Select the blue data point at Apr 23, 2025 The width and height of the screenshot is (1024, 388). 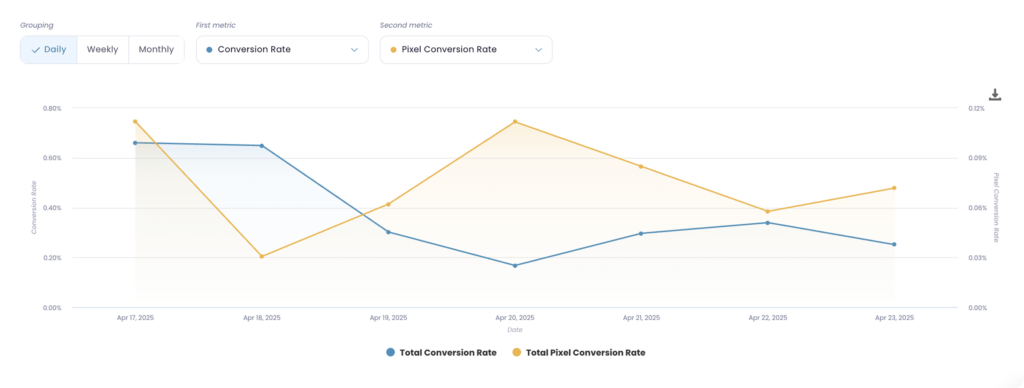[894, 244]
